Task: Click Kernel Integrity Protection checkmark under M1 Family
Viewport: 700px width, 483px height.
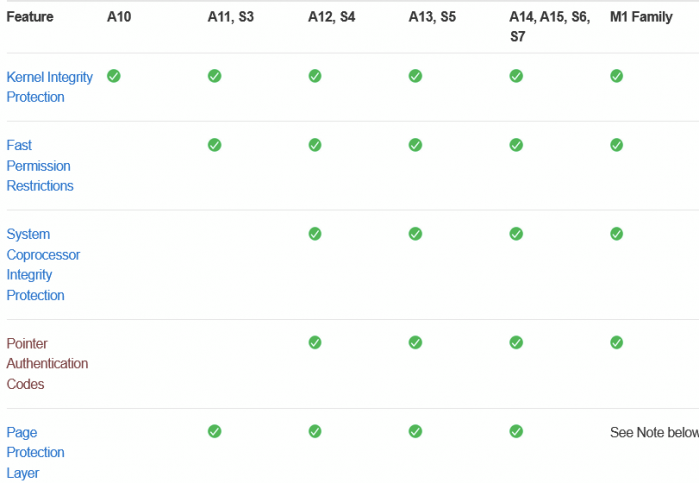Action: pyautogui.click(x=617, y=76)
